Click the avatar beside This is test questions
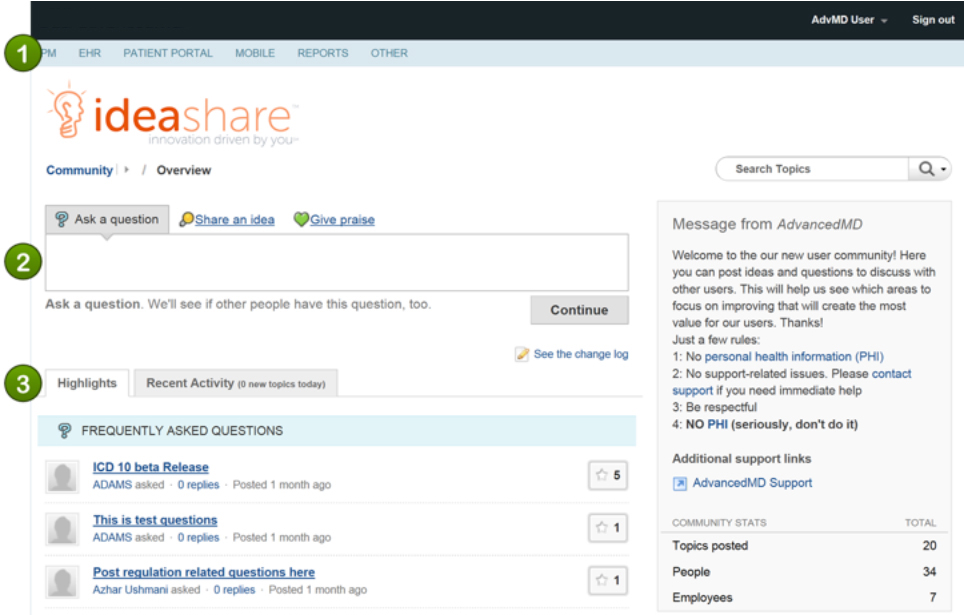Viewport: 964px width, 615px height. coord(62,530)
